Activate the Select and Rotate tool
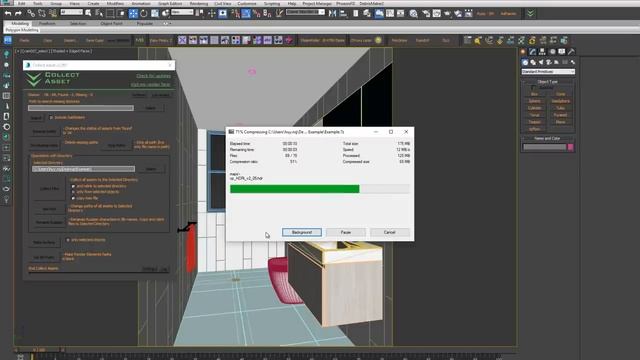640x360 pixels. (x=144, y=13)
